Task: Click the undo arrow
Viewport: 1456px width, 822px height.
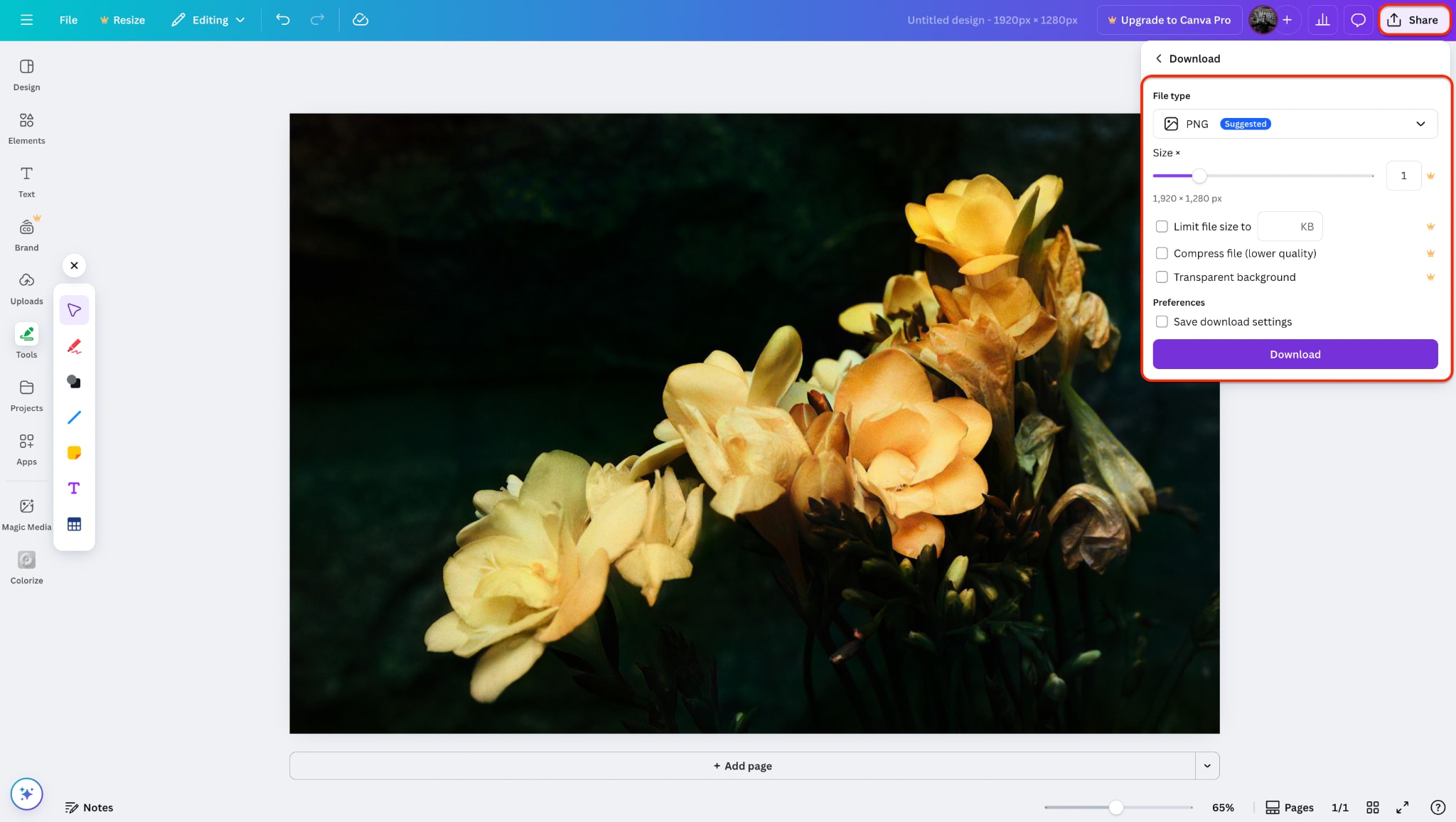Action: [x=283, y=20]
